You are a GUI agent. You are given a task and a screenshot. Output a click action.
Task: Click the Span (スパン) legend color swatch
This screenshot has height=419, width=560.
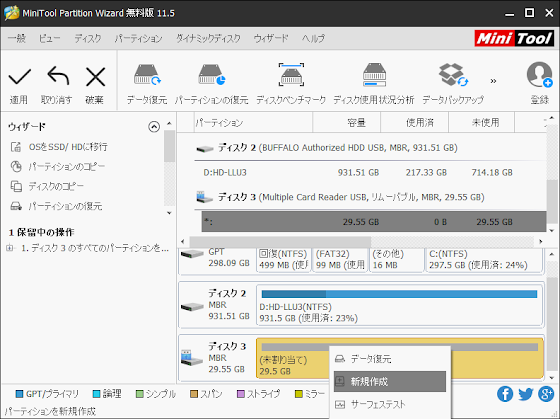(194, 394)
